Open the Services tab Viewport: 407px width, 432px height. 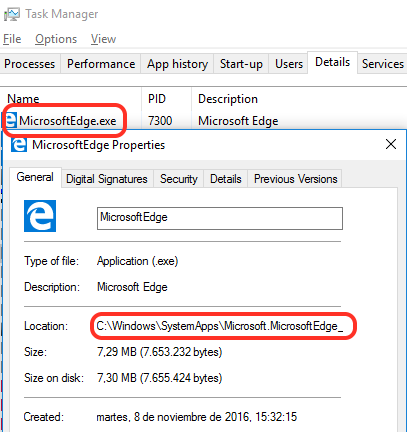tap(383, 64)
